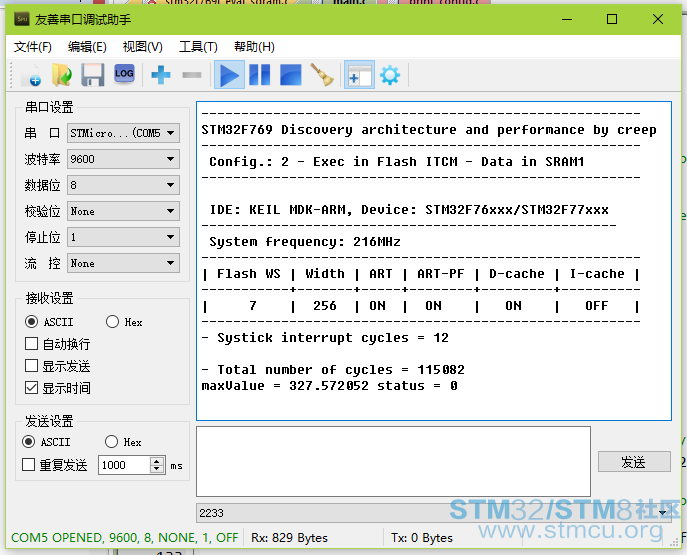The height and width of the screenshot is (555, 687).
Task: Clear received data with the broom icon
Action: click(x=322, y=74)
